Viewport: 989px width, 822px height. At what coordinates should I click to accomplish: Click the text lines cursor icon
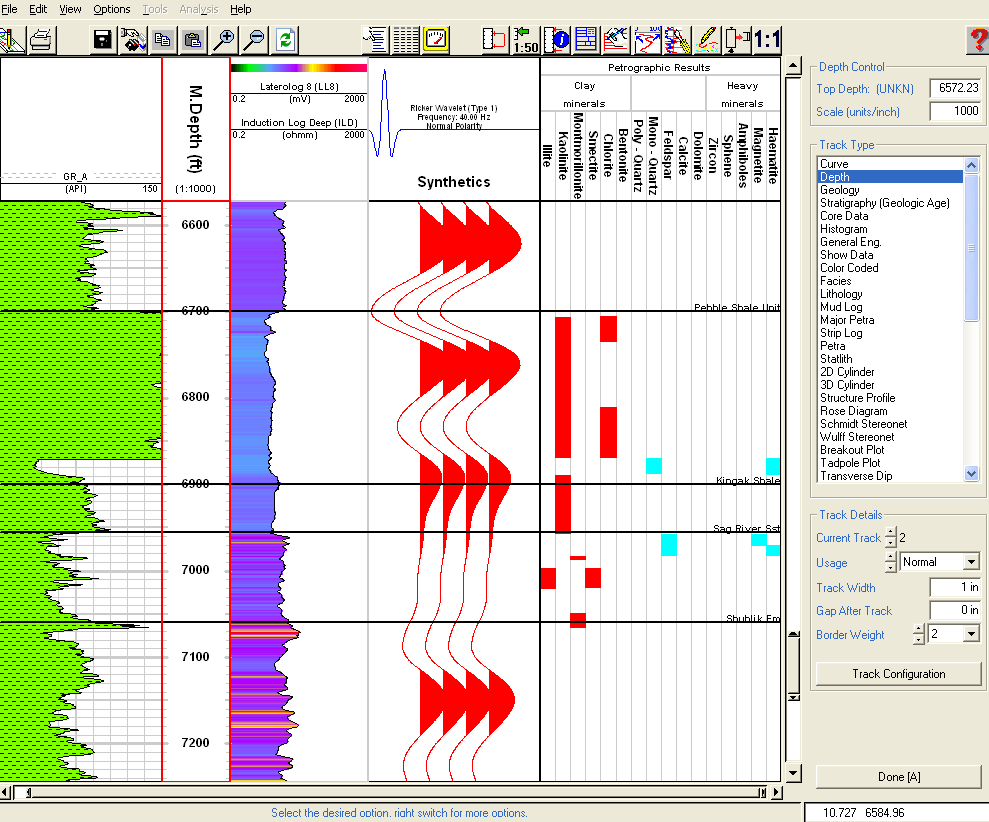point(375,40)
